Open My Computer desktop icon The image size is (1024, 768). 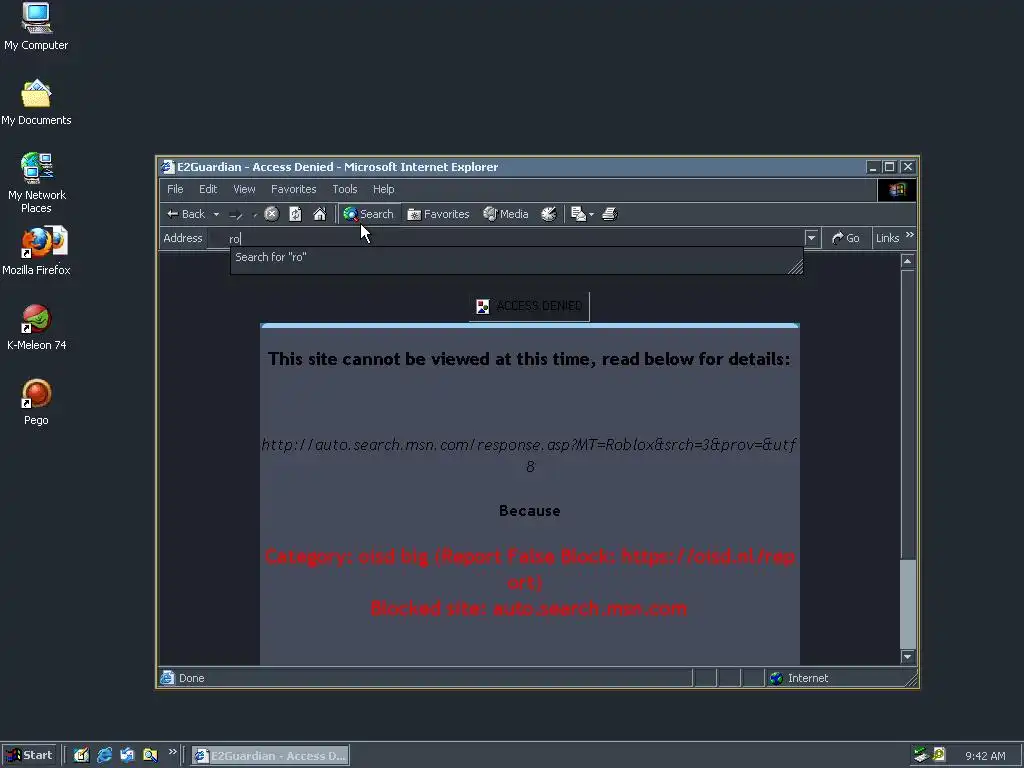[36, 27]
